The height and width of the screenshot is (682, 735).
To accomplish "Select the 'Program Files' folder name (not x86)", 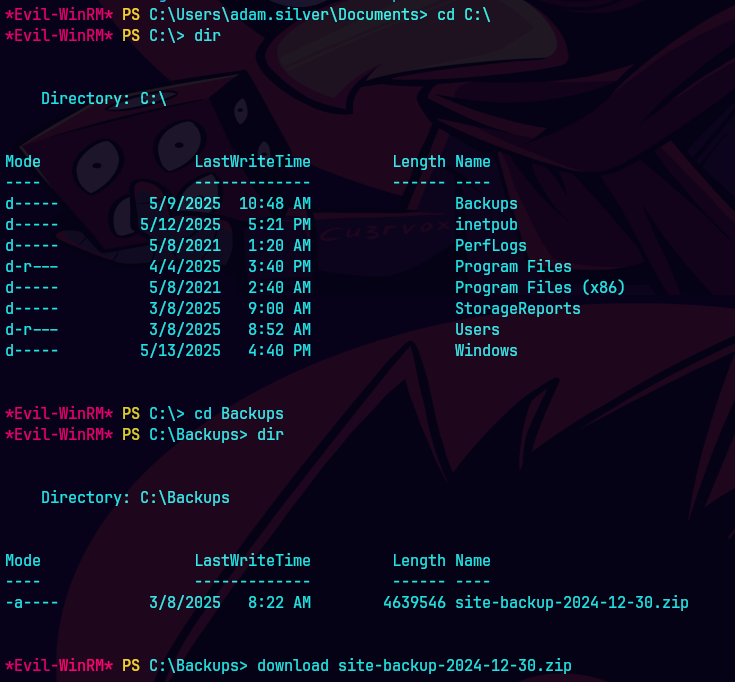I will coord(513,267).
